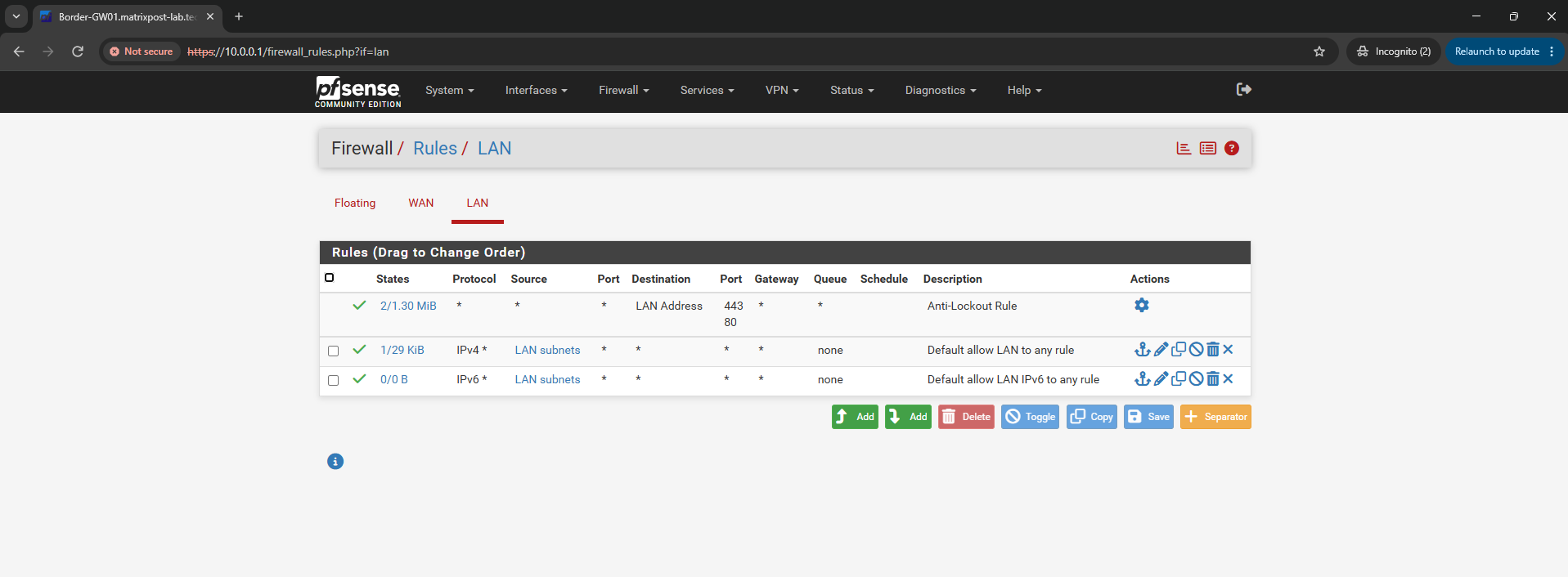Click green check of IPv6 rule
The image size is (1568, 577).
(x=359, y=378)
